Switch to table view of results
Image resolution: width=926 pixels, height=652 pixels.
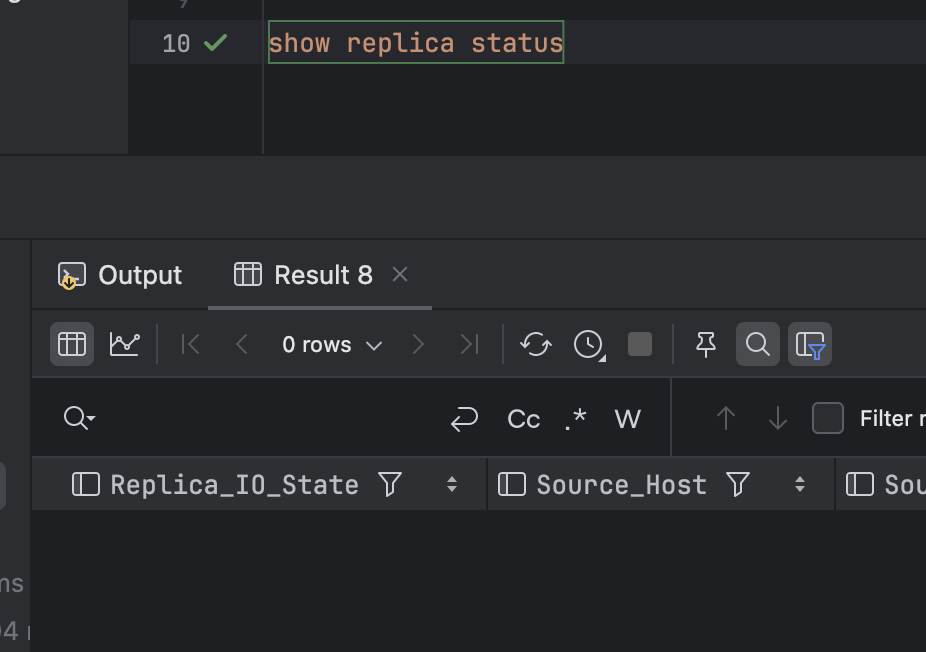72,344
